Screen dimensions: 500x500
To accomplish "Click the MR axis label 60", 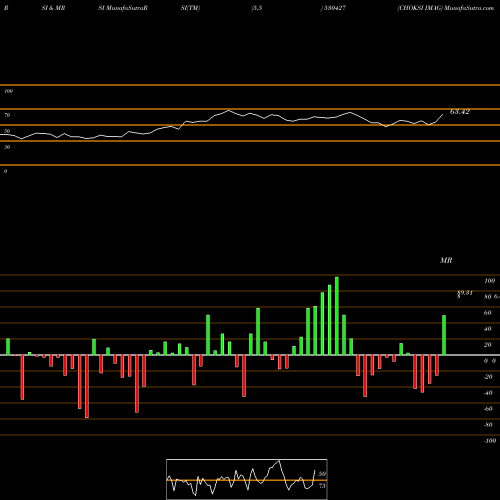I will [488, 313].
